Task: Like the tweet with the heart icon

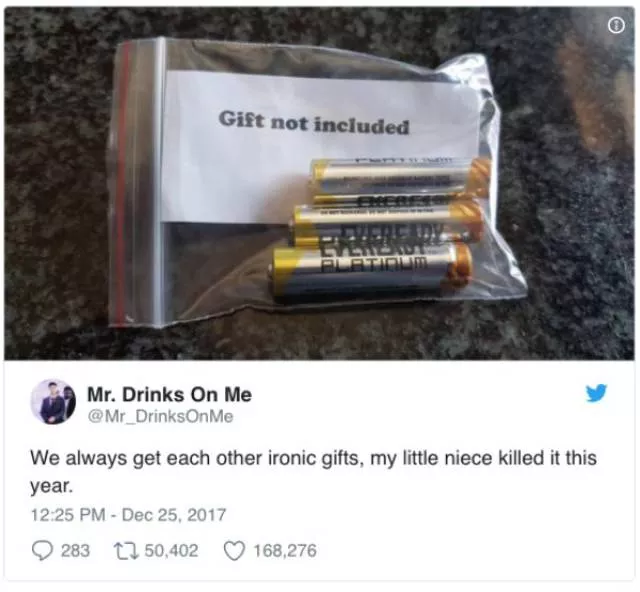Action: (234, 550)
